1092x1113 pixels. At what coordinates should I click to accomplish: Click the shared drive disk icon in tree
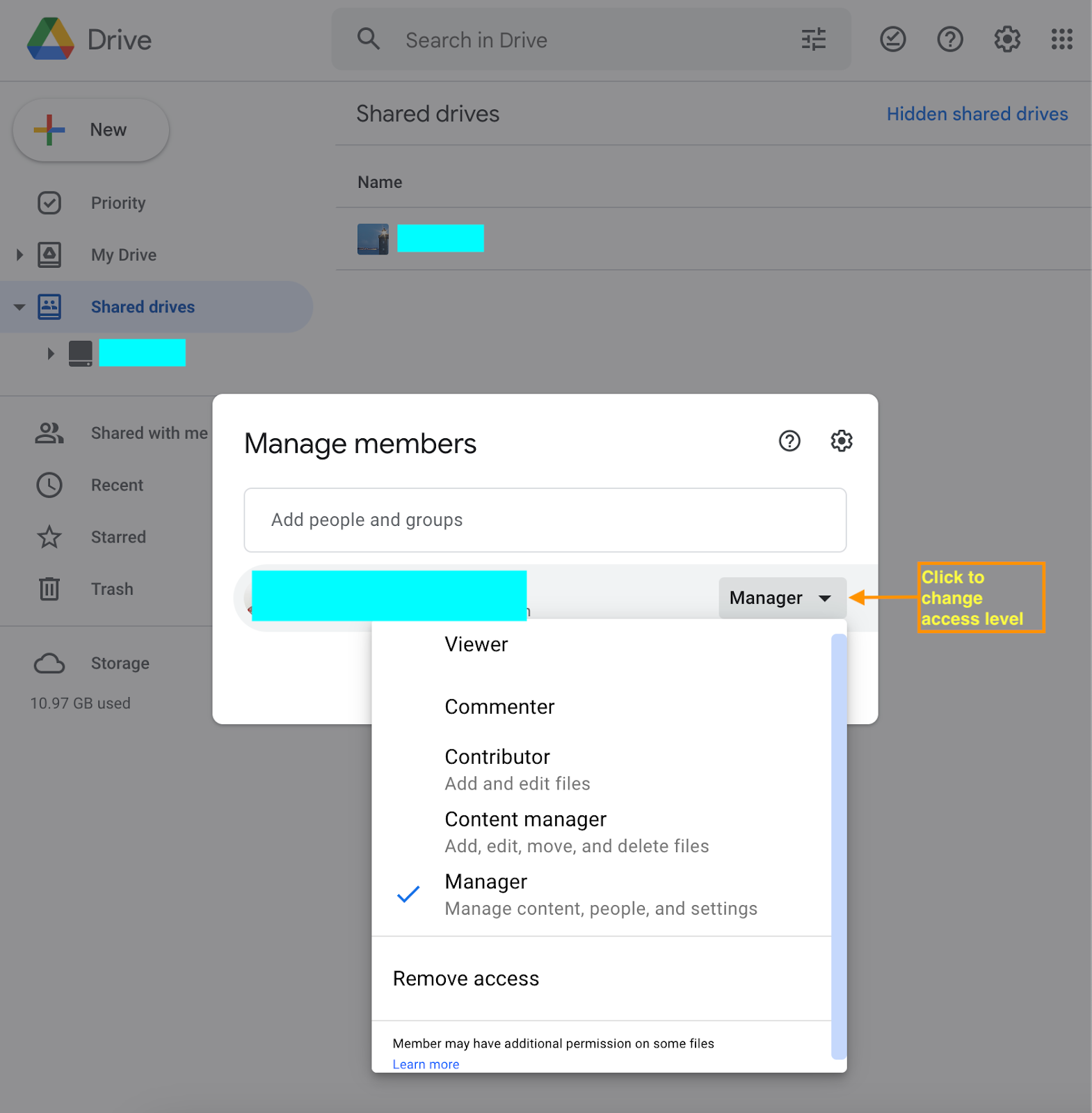[x=81, y=353]
